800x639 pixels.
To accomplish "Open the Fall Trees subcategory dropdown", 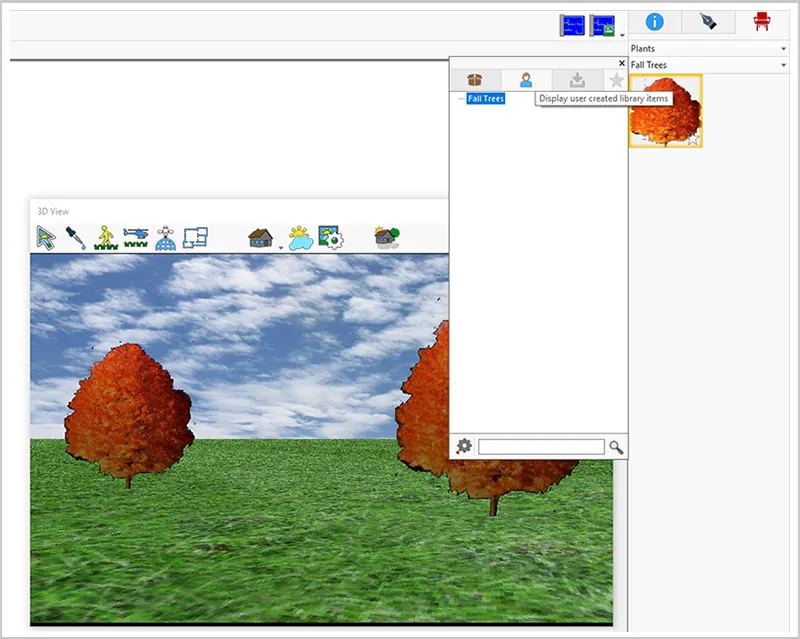I will (709, 65).
